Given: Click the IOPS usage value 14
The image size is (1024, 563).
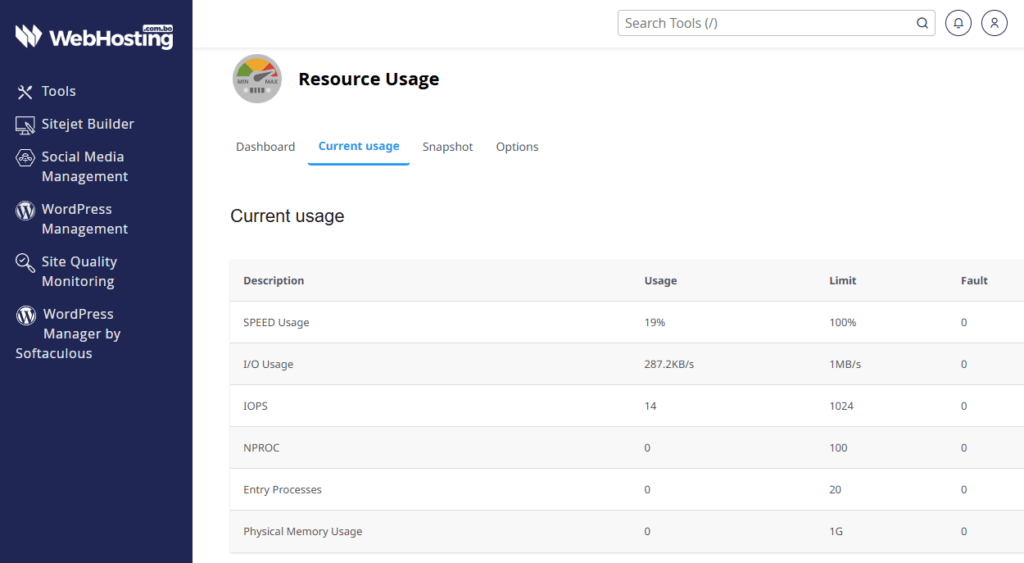Looking at the screenshot, I should [x=650, y=406].
